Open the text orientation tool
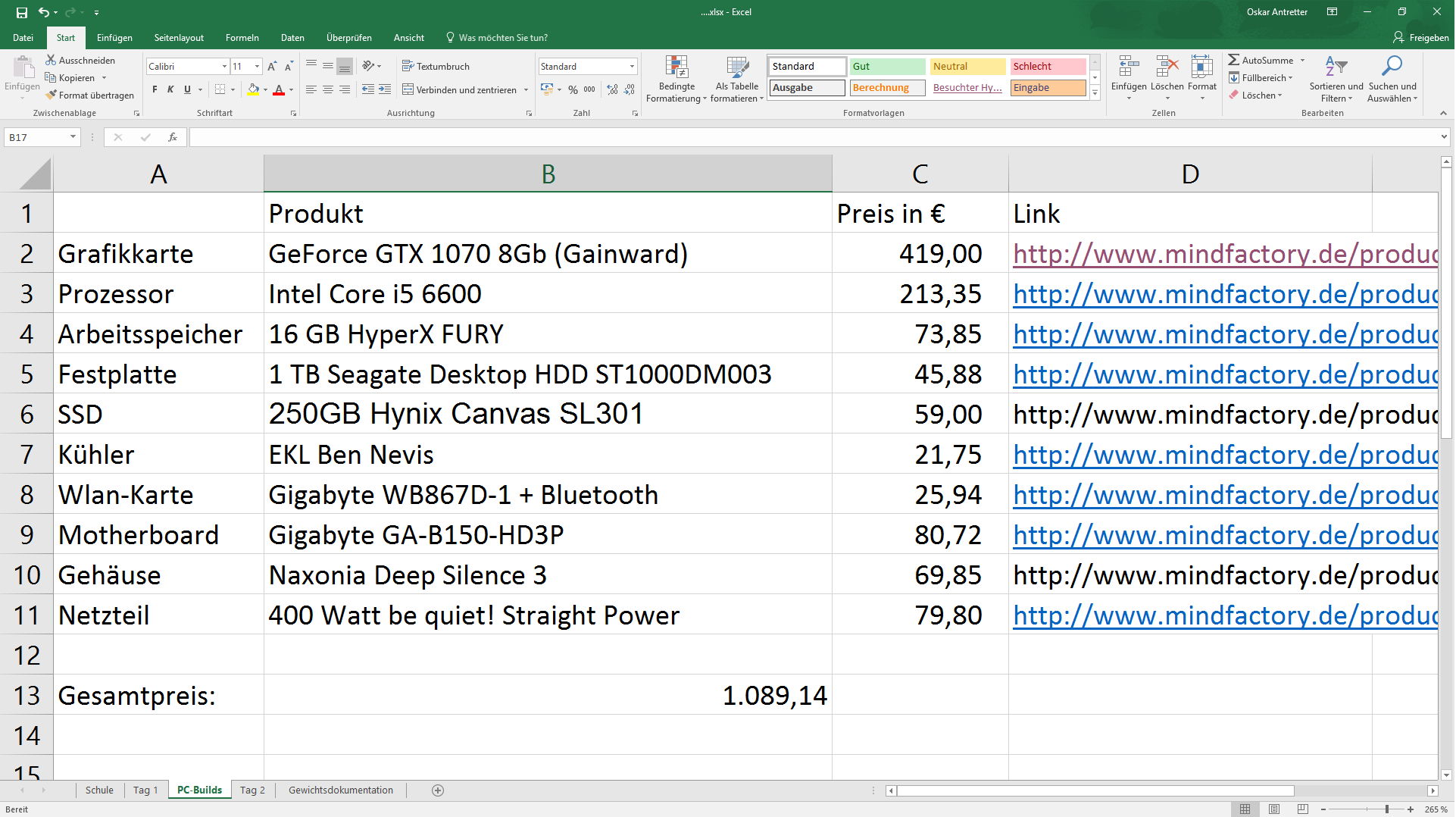 [x=369, y=66]
